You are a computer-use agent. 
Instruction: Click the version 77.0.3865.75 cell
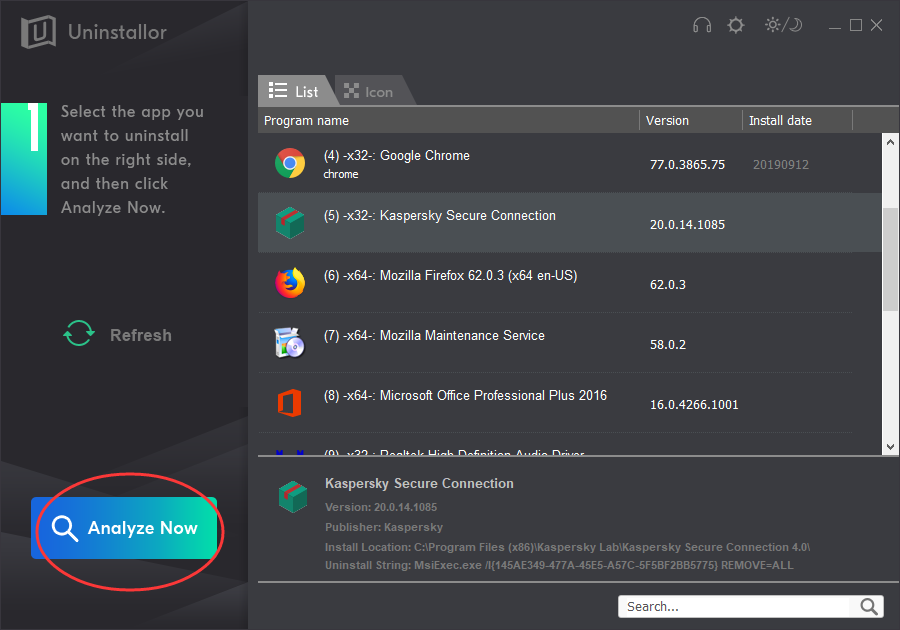[687, 165]
